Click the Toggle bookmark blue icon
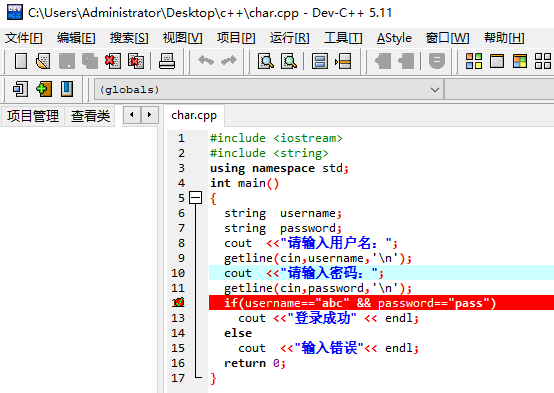Image resolution: width=554 pixels, height=393 pixels. (67, 89)
